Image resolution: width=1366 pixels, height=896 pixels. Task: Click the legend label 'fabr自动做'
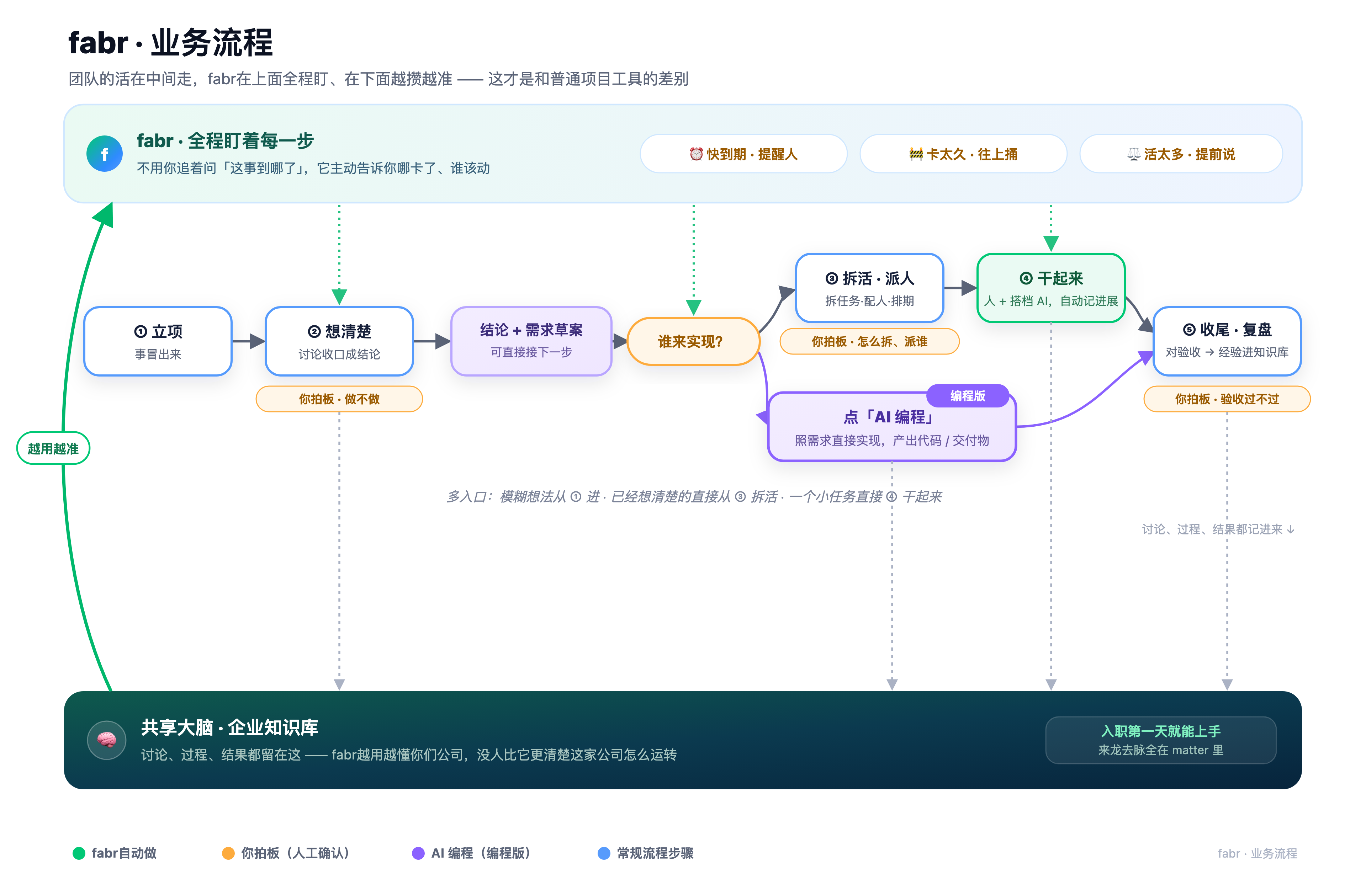[124, 853]
